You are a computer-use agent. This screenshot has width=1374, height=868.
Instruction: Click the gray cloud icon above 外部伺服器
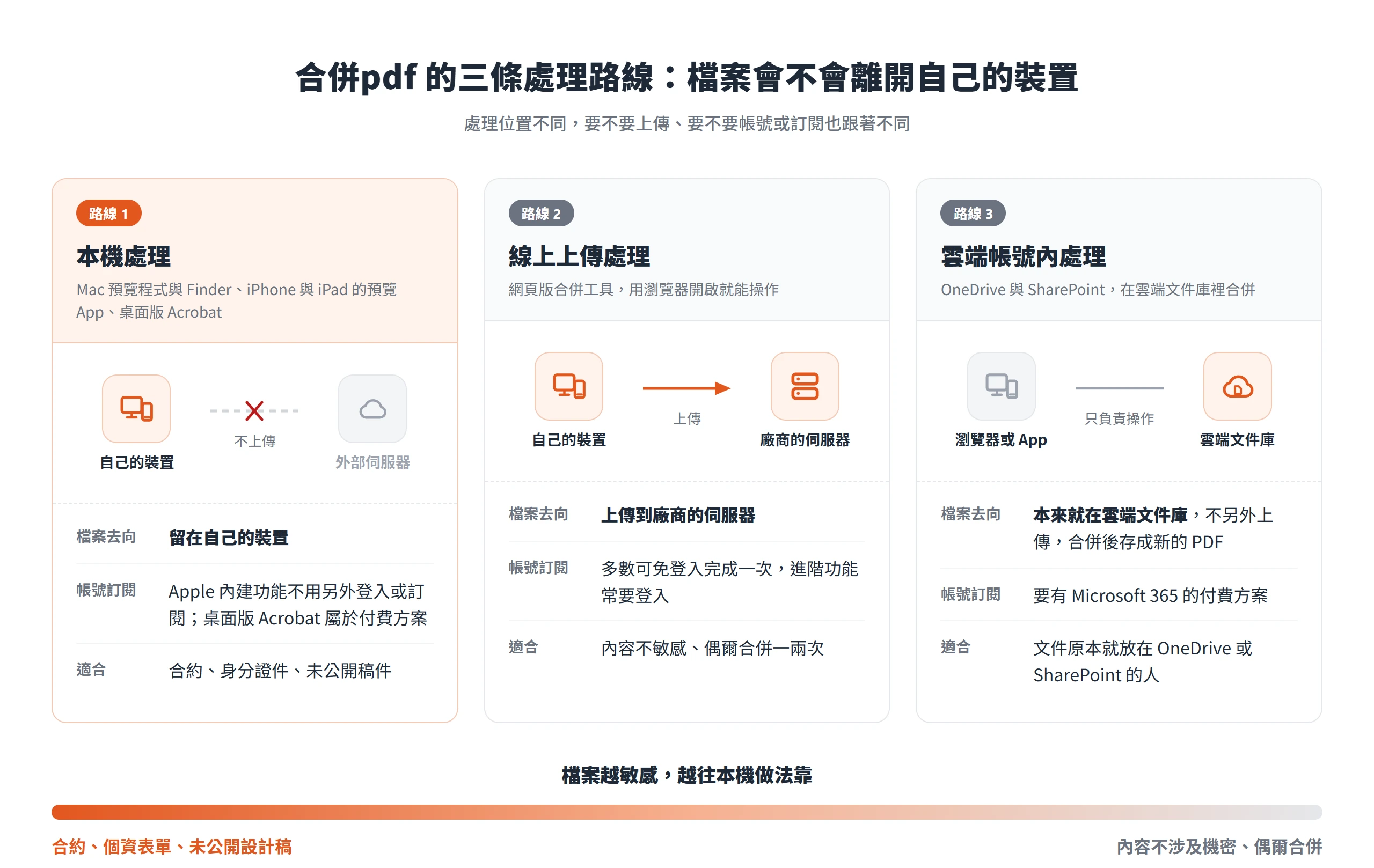(372, 408)
